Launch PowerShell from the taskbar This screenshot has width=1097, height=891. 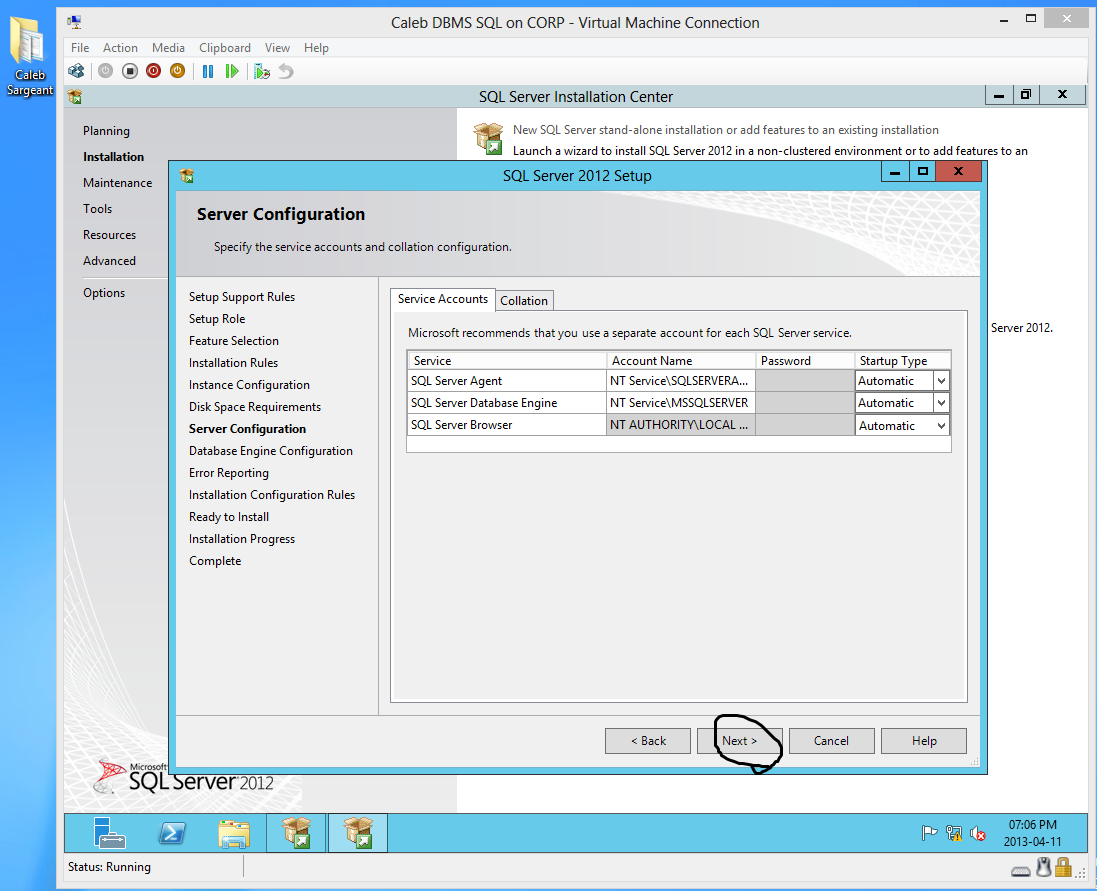point(171,832)
